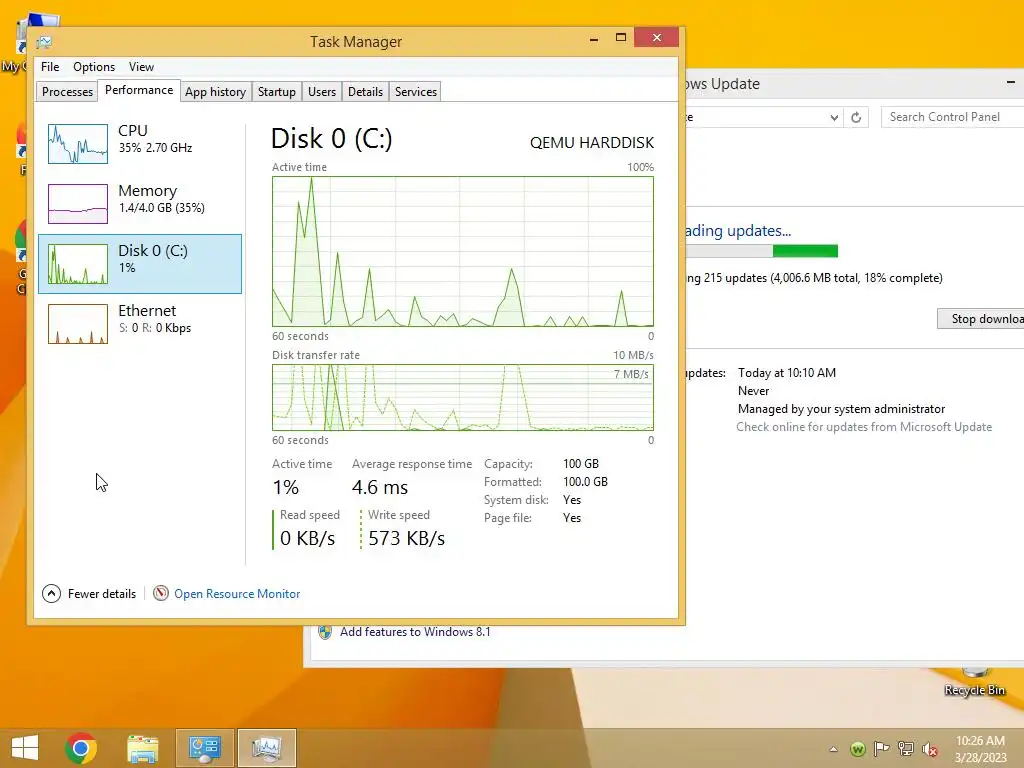Open the View menu
The height and width of the screenshot is (768, 1024).
141,67
